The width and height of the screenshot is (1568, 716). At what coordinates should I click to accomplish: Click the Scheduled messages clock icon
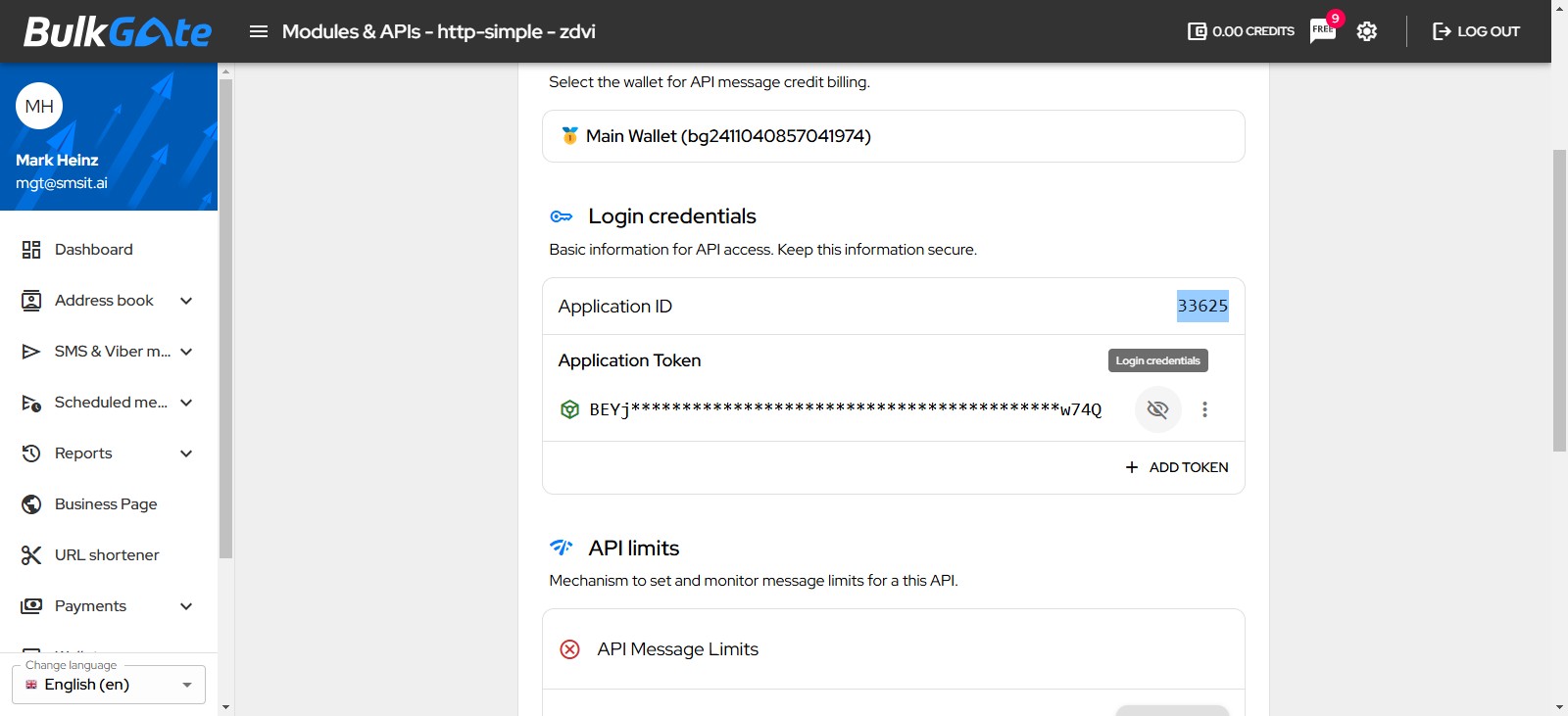(31, 403)
